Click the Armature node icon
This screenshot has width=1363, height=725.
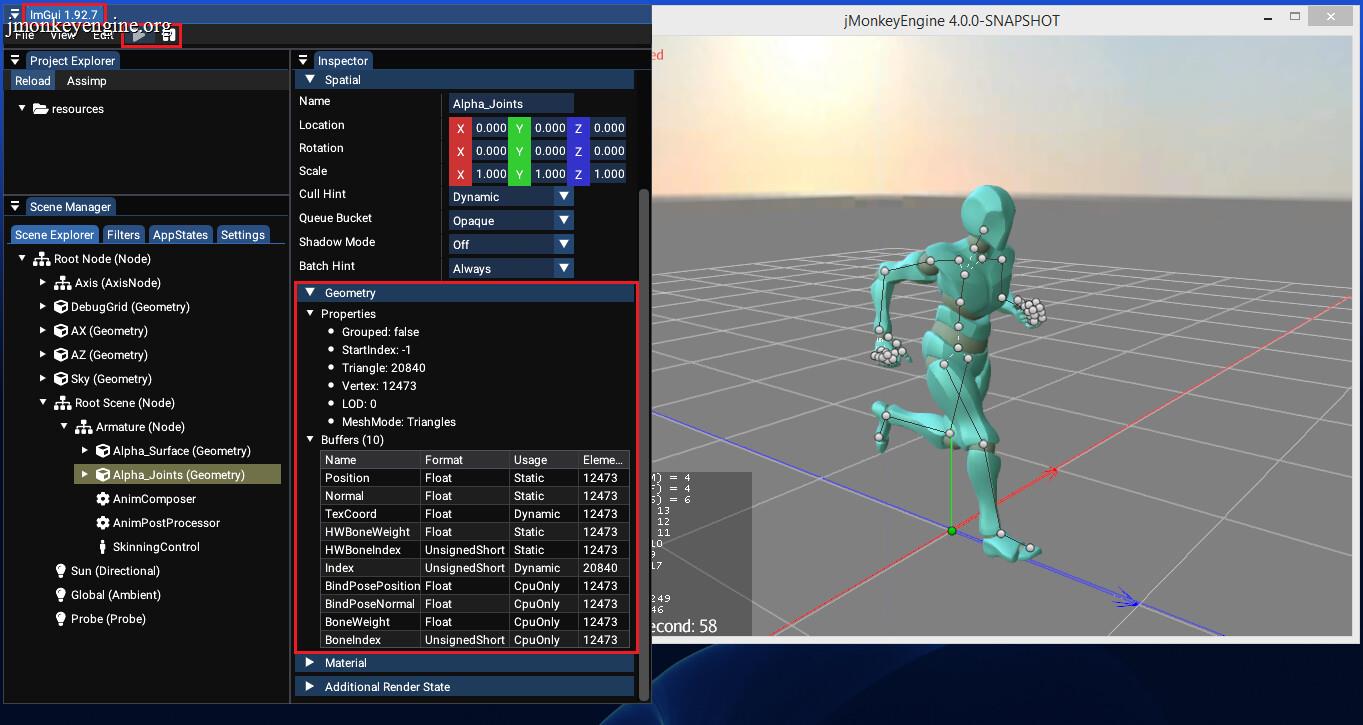[x=83, y=427]
